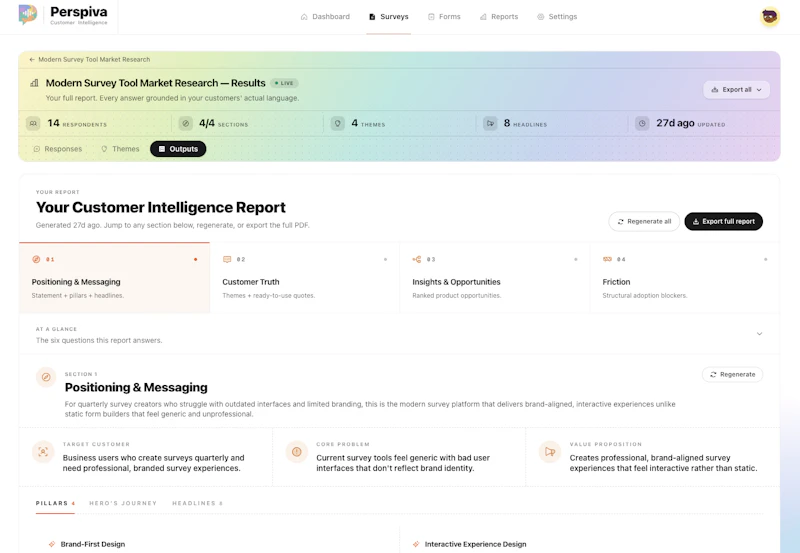Click the back arrow beside Modern Survey Tool Market Research

click(32, 60)
